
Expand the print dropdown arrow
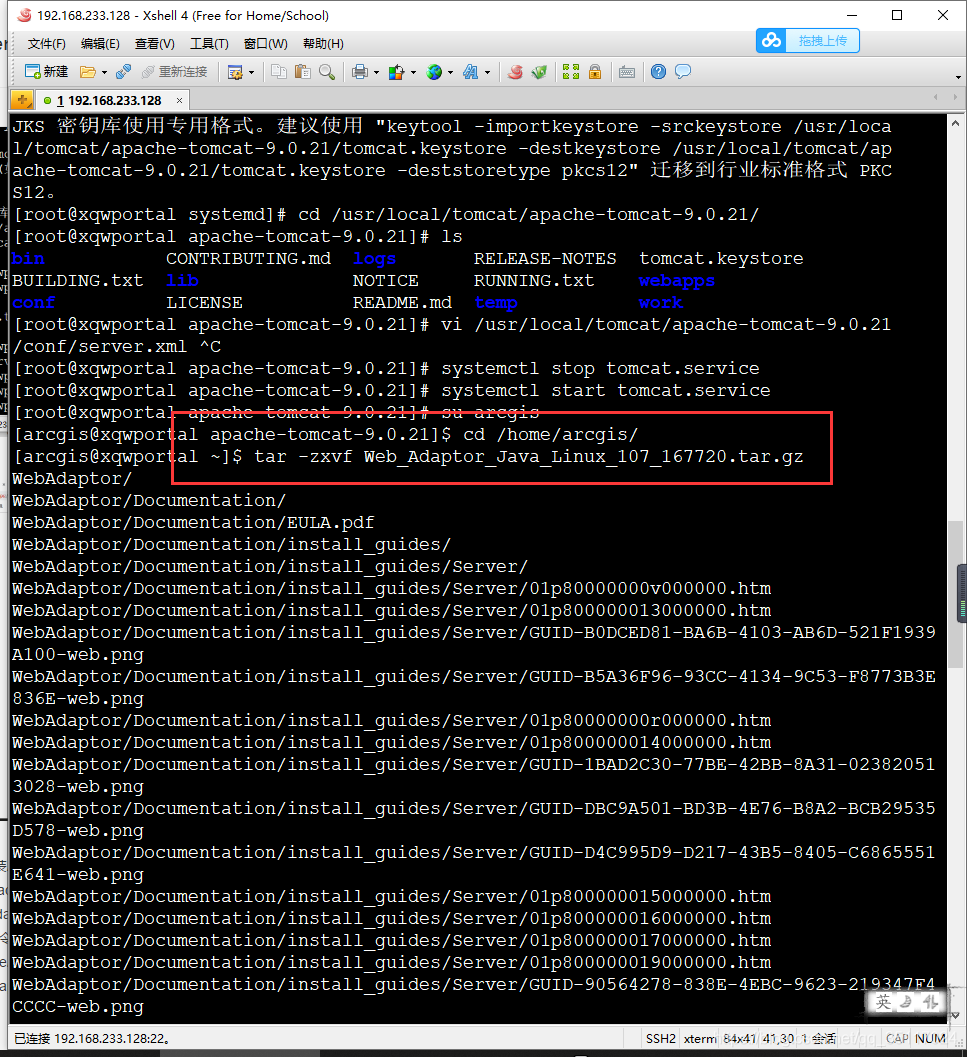pos(376,72)
